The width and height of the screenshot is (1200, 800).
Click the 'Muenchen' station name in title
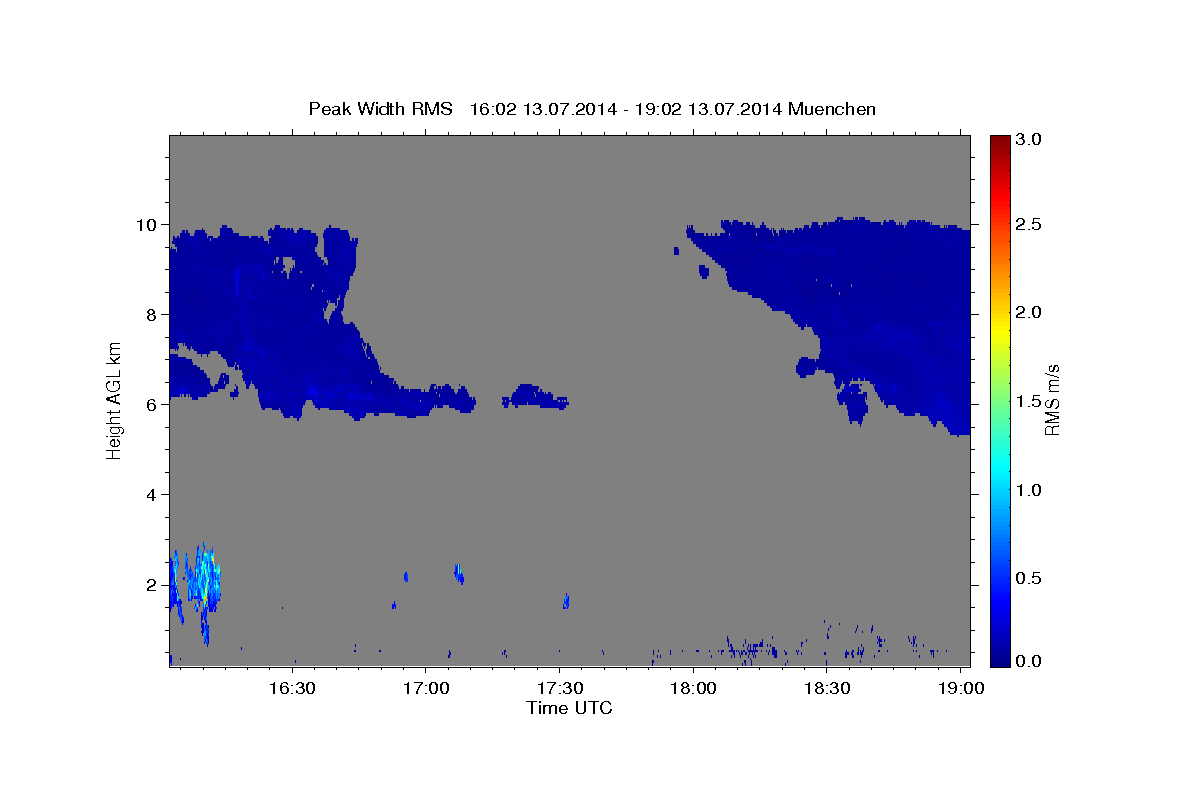(x=832, y=109)
